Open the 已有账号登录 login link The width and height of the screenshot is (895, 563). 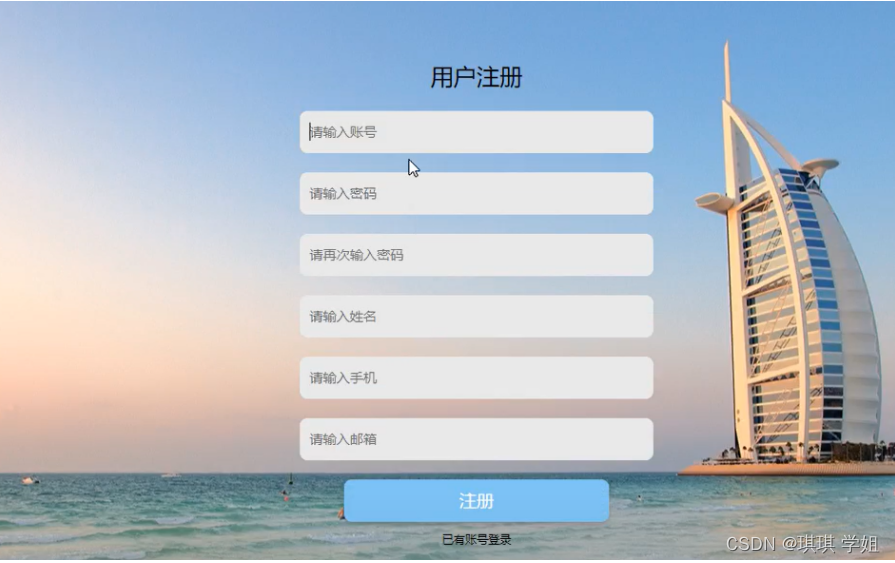click(476, 540)
